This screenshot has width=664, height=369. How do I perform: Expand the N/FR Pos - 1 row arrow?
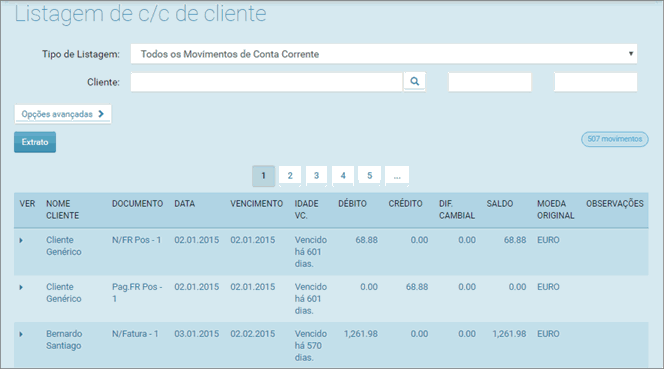[21, 240]
